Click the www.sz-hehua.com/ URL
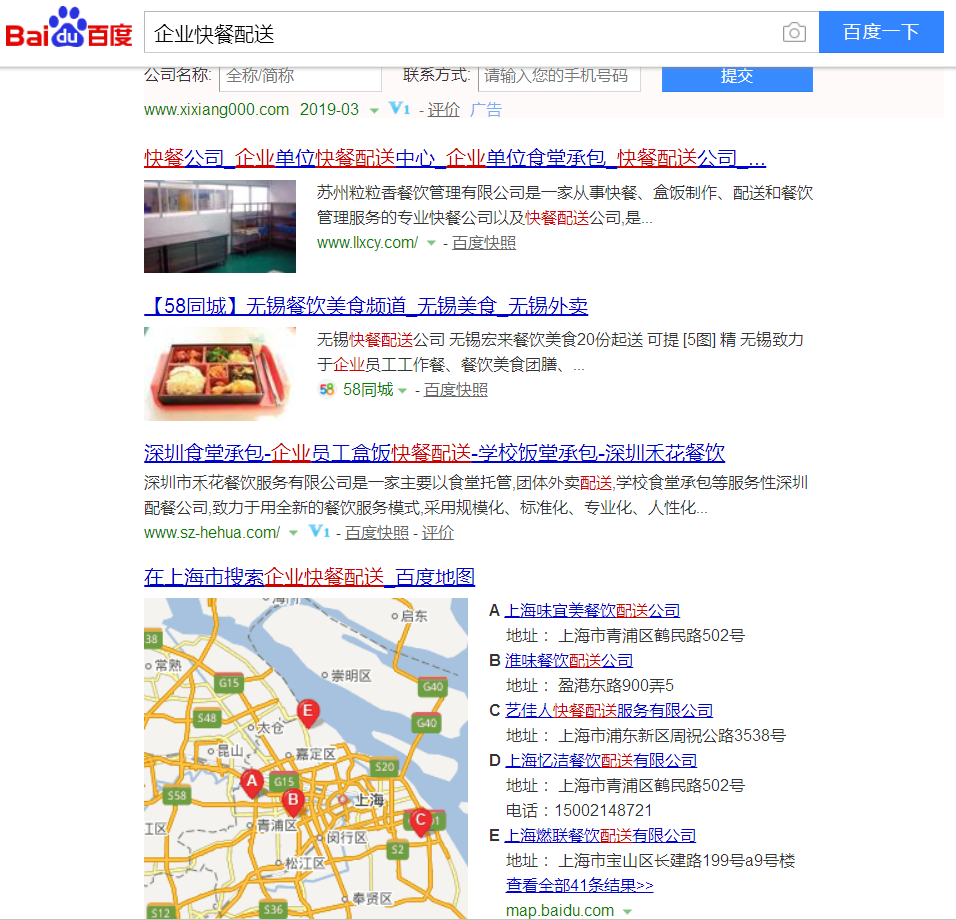Image resolution: width=956 pixels, height=920 pixels. [x=212, y=532]
